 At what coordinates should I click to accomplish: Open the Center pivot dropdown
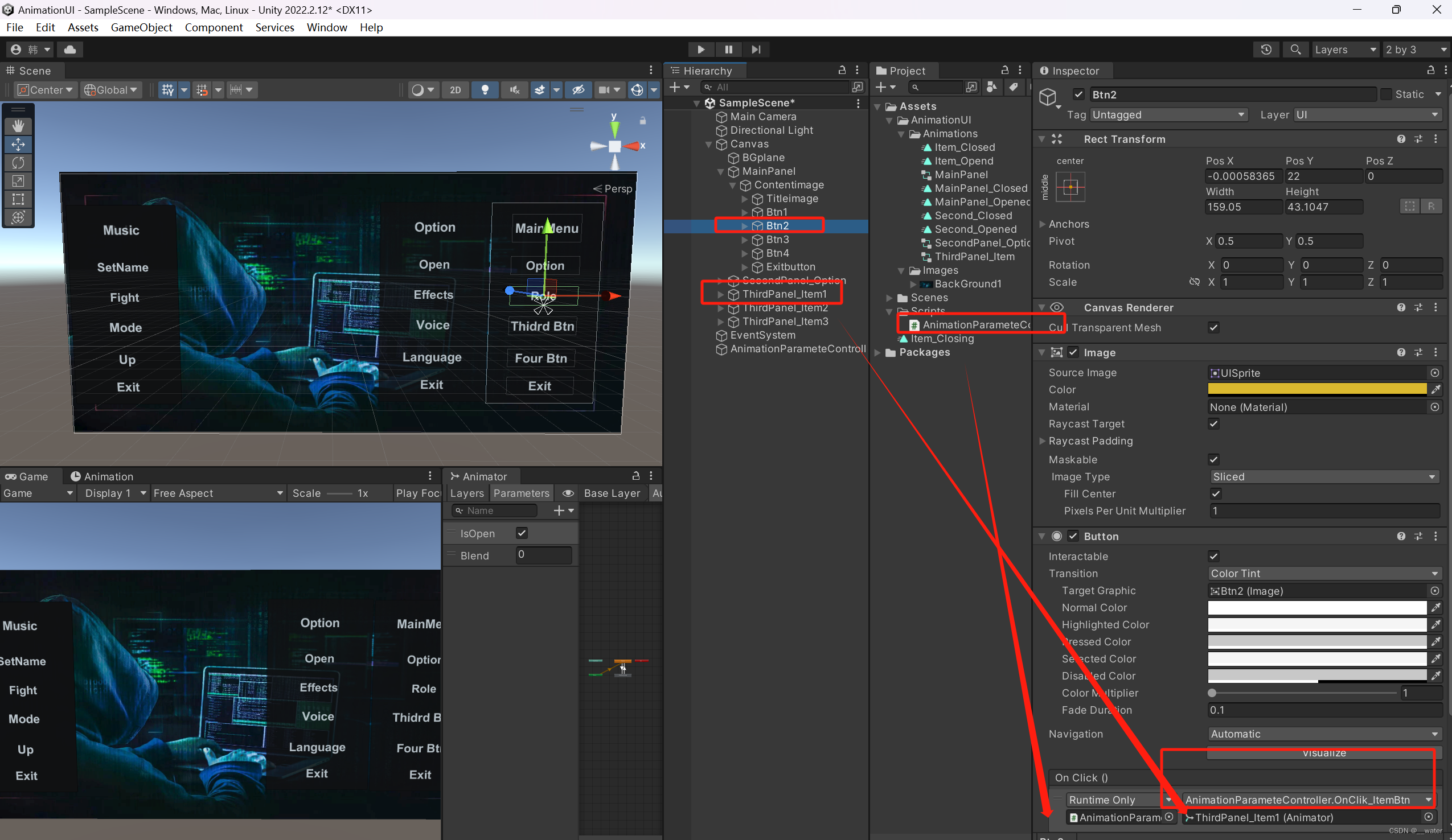[46, 90]
